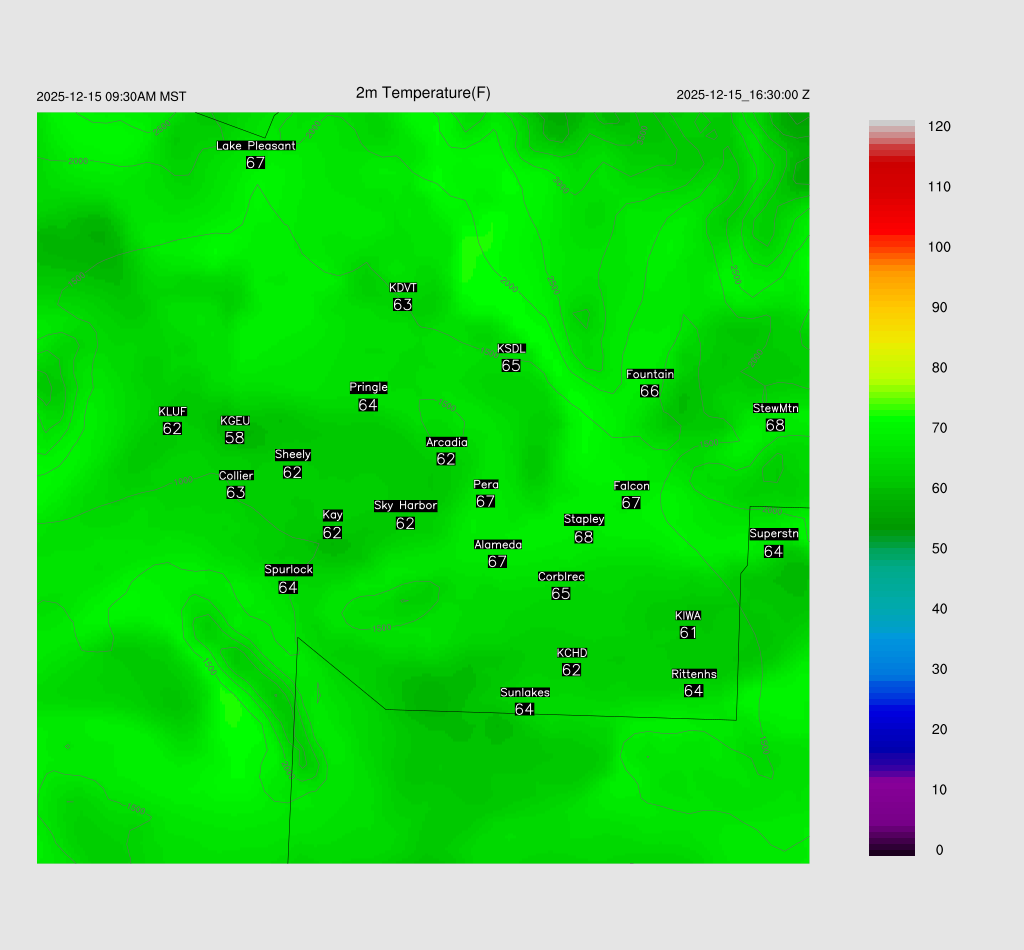This screenshot has width=1024, height=950.
Task: Select the Fountain station label
Action: tap(650, 374)
